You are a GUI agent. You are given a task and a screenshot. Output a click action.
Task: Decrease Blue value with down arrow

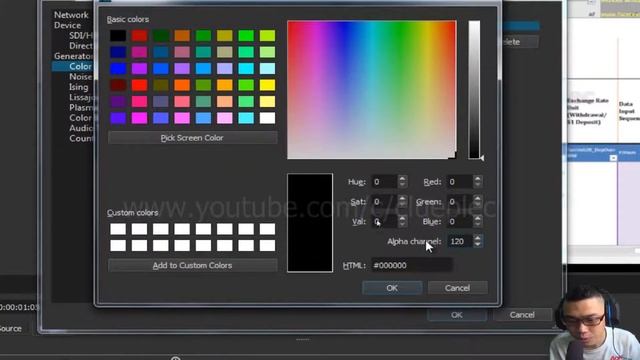pos(478,225)
